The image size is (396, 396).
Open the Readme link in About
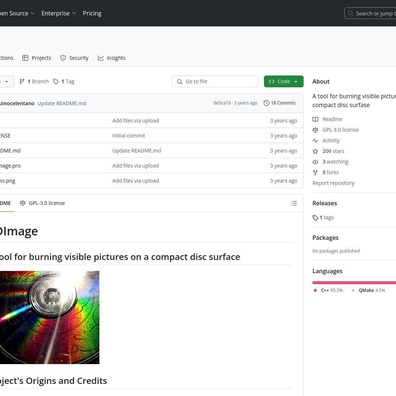[x=332, y=119]
